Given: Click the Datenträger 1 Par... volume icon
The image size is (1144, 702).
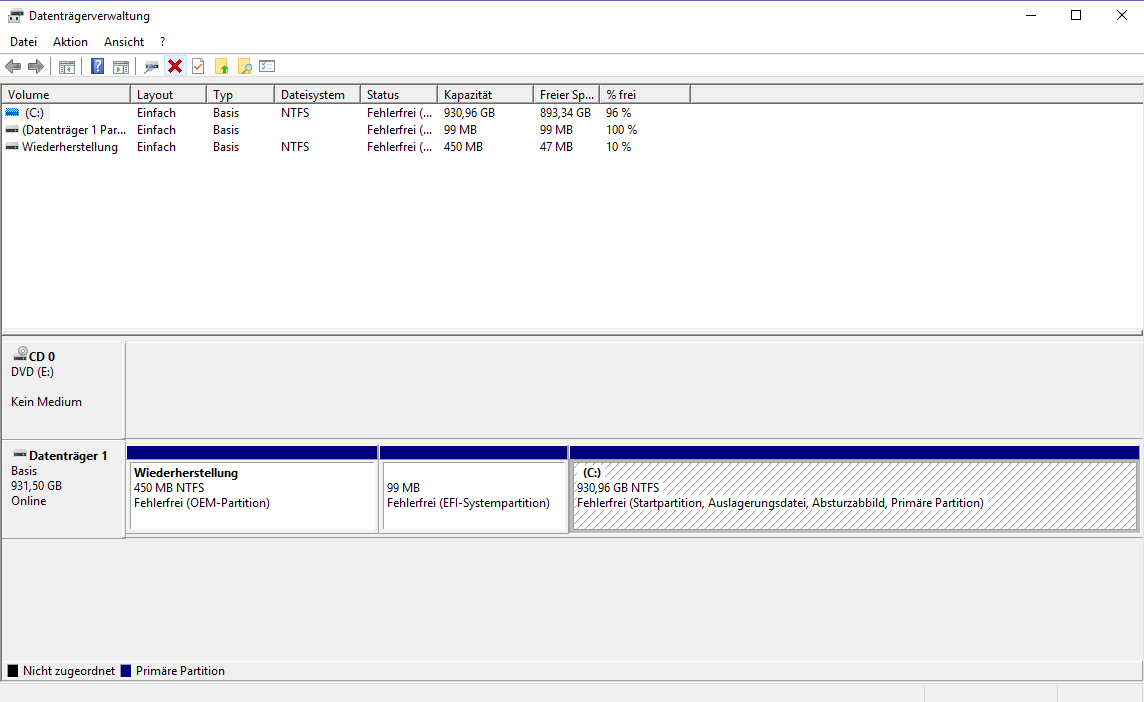Looking at the screenshot, I should pyautogui.click(x=12, y=129).
